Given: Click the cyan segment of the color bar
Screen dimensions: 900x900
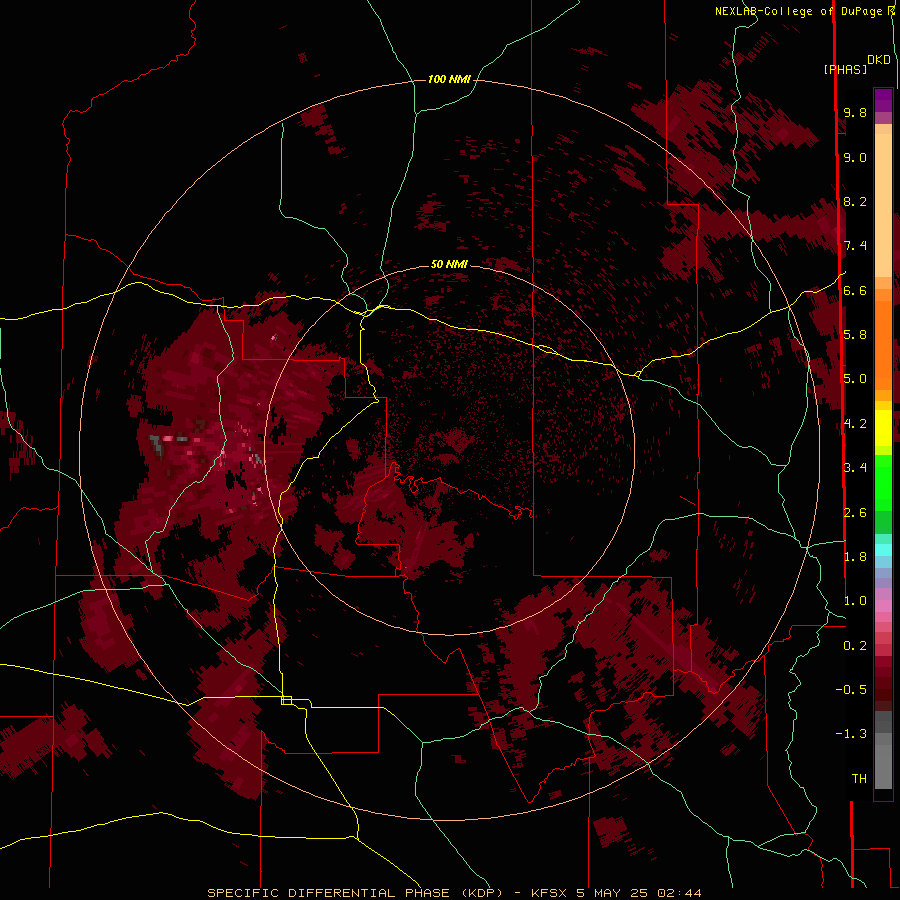Looking at the screenshot, I should (x=883, y=550).
